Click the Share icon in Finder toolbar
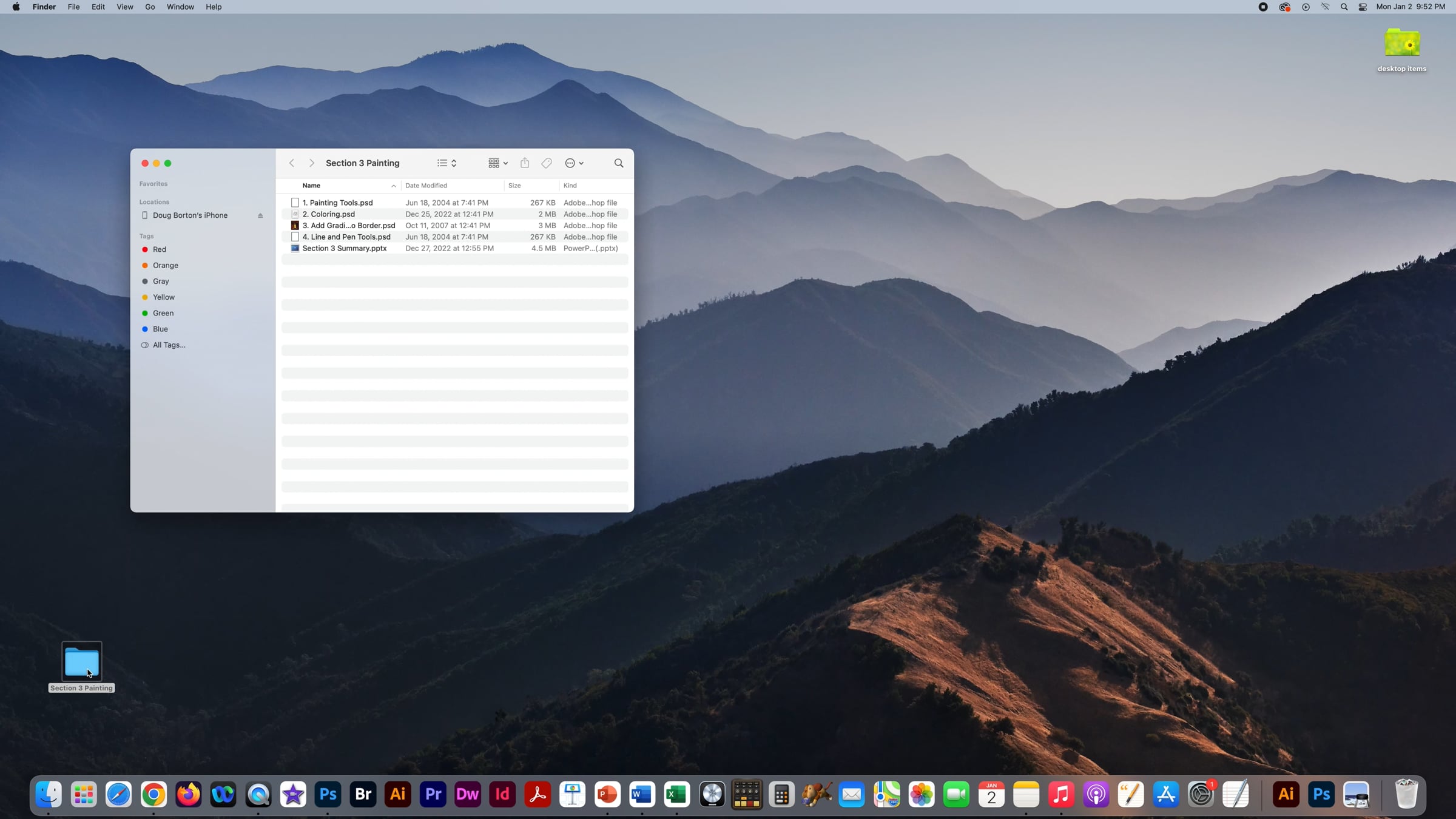 (x=525, y=163)
